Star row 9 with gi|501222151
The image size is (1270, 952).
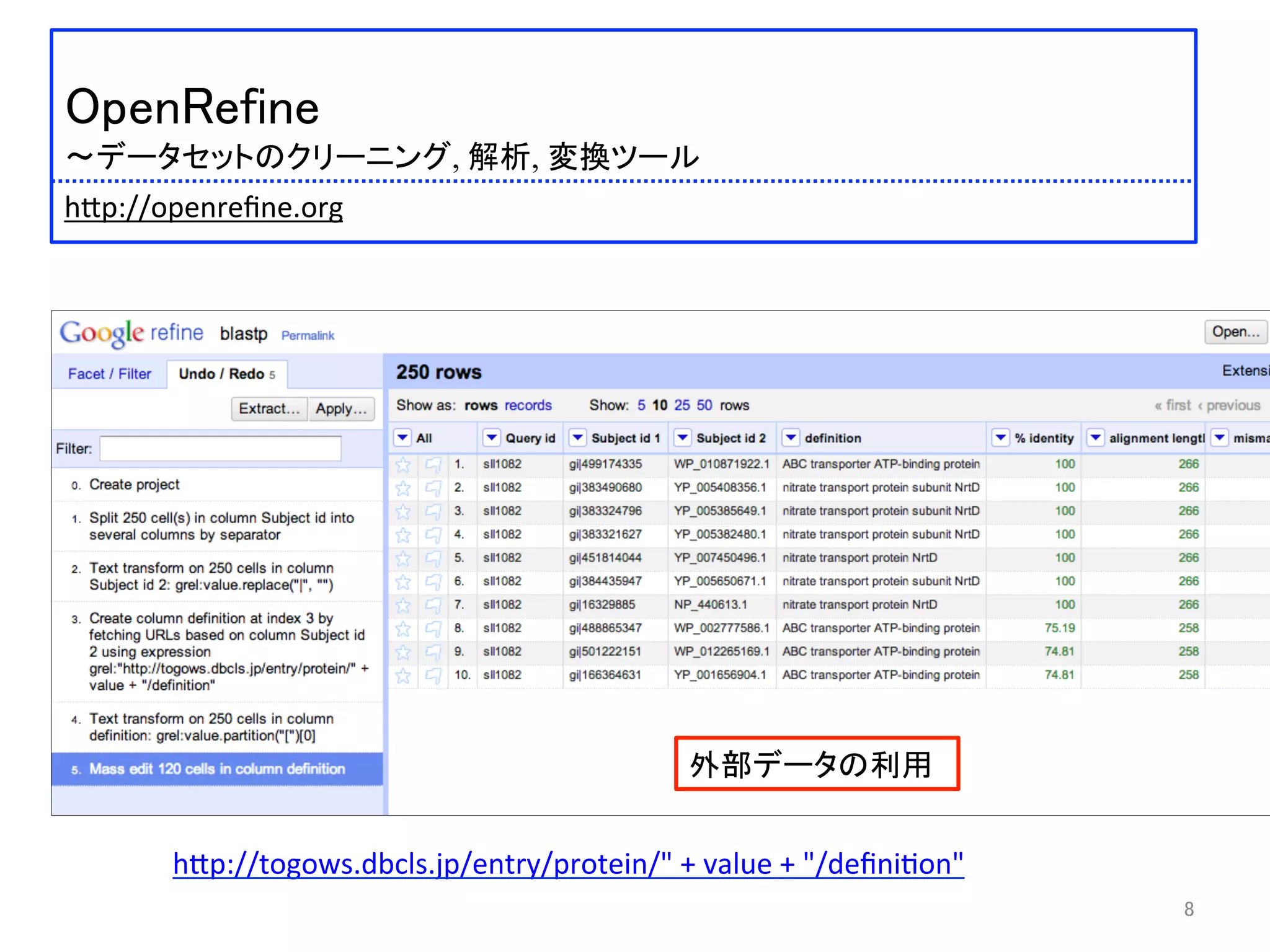pyautogui.click(x=403, y=652)
